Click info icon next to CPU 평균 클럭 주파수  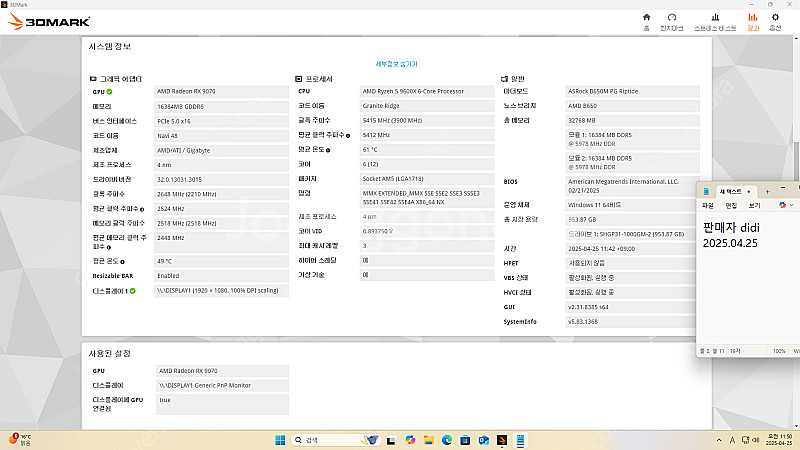coord(348,136)
